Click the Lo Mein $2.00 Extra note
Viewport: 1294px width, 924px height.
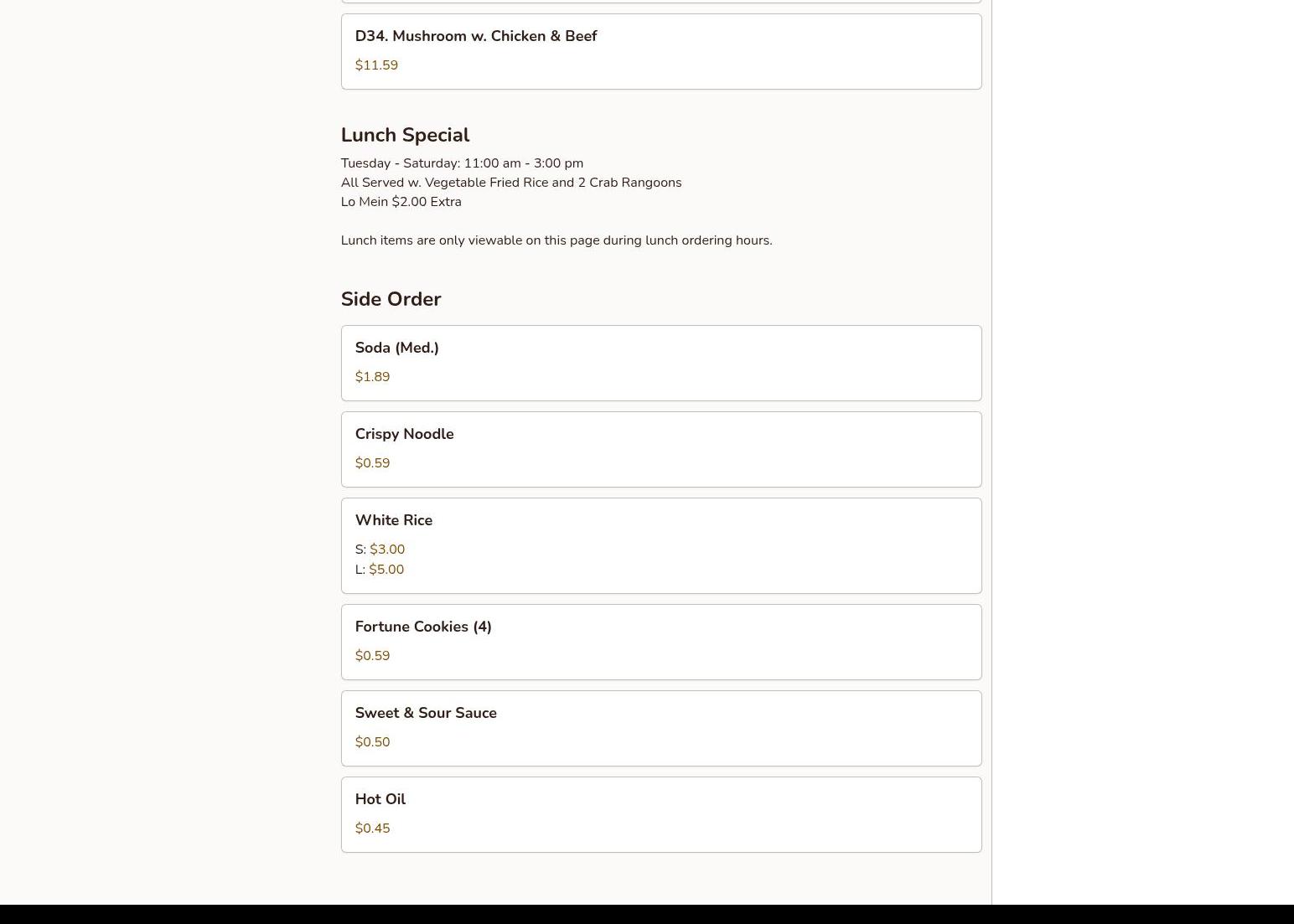coord(401,202)
